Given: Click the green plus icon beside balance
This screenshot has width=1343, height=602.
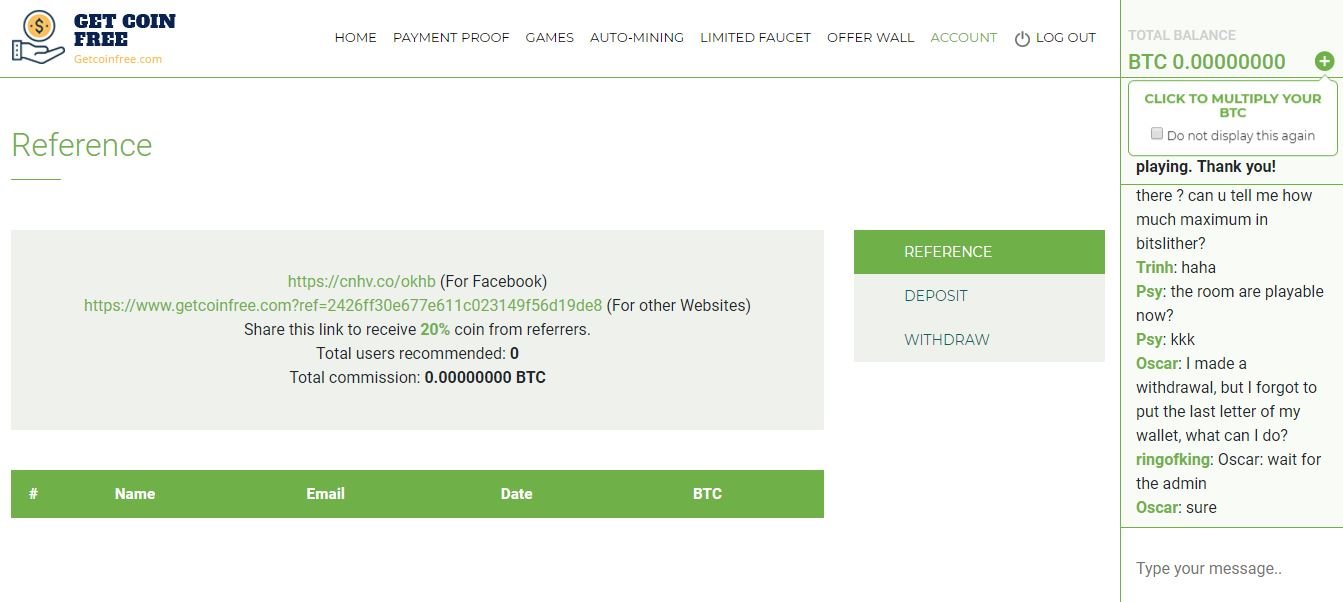Looking at the screenshot, I should 1324,61.
